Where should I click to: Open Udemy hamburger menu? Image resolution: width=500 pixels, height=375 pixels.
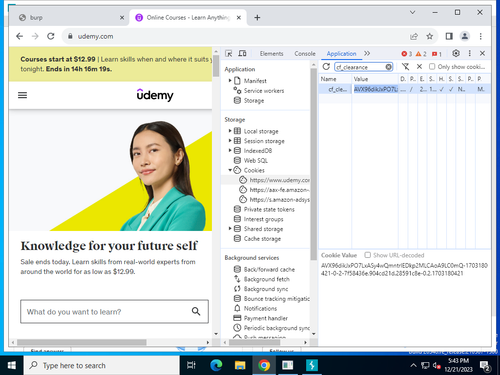(22, 95)
